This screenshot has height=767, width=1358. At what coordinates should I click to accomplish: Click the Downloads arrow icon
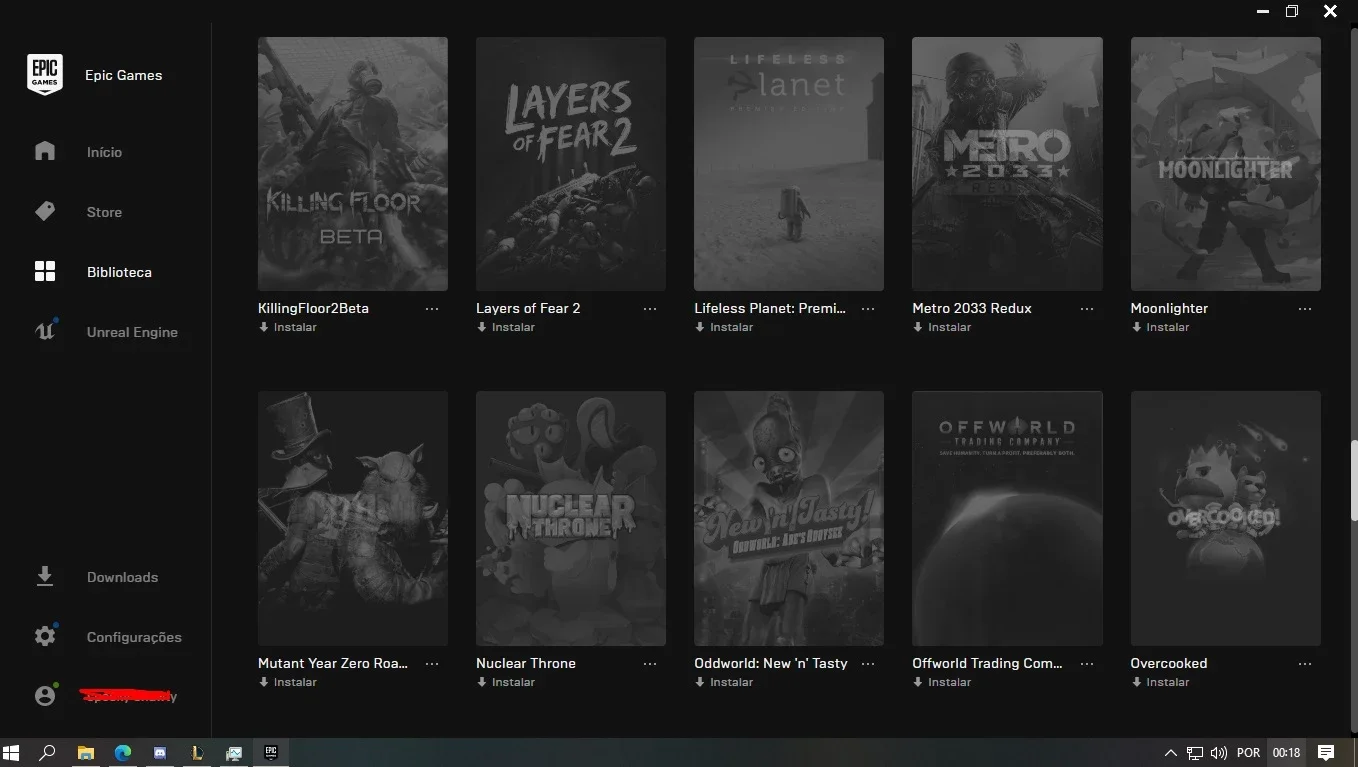click(x=45, y=576)
